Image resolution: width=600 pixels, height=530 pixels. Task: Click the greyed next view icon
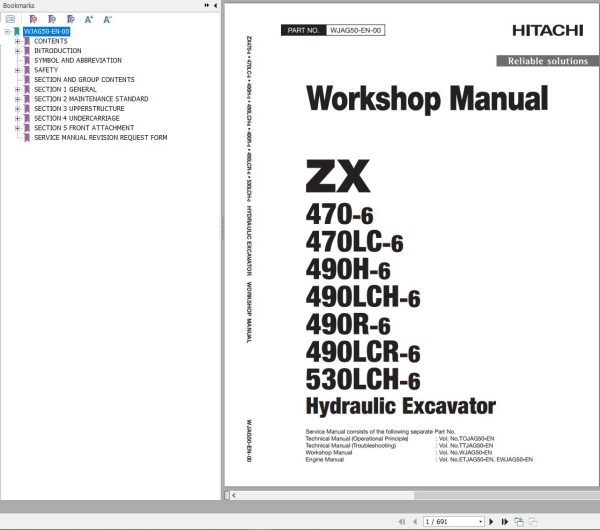[x=533, y=522]
